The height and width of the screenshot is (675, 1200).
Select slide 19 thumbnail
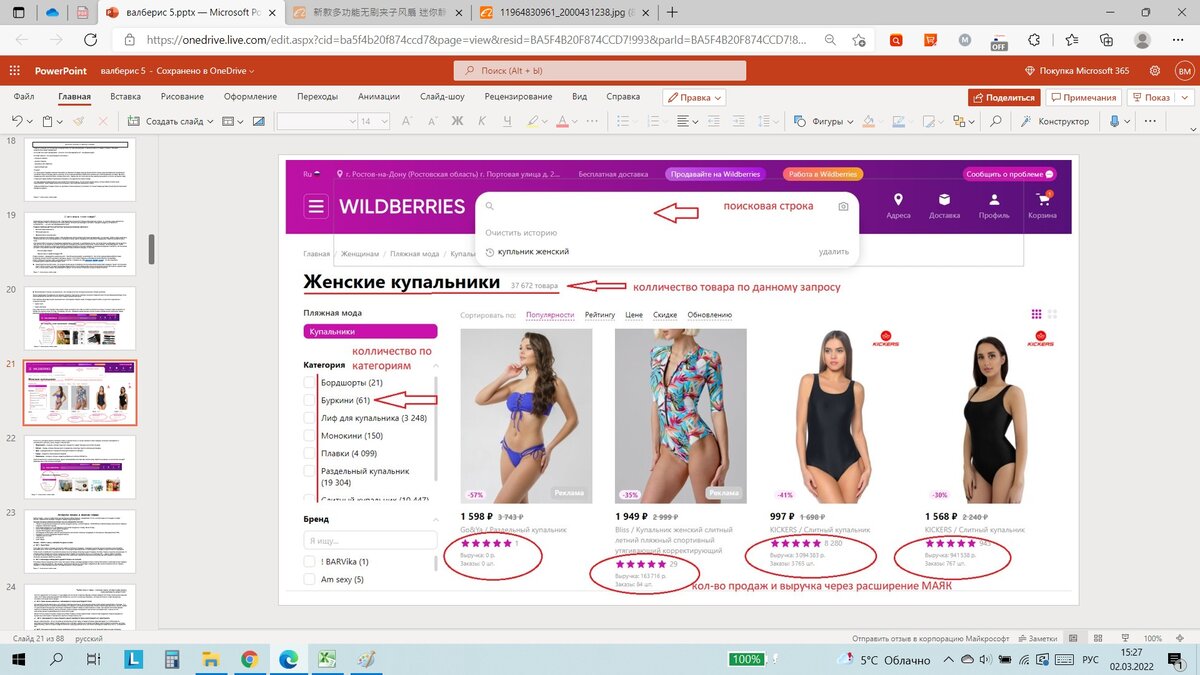click(80, 244)
